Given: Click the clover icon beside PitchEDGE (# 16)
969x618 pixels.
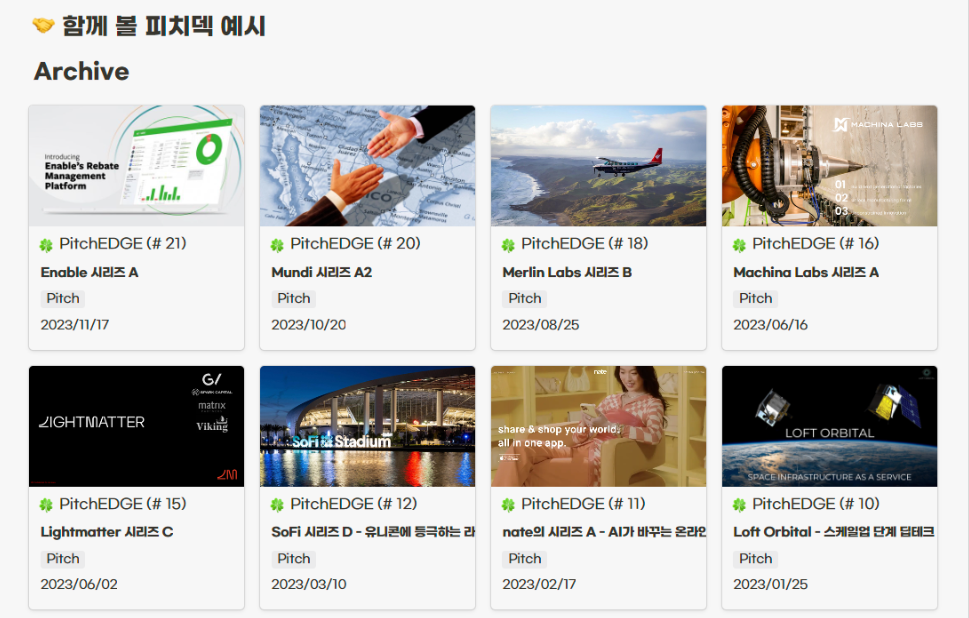Looking at the screenshot, I should coord(739,245).
